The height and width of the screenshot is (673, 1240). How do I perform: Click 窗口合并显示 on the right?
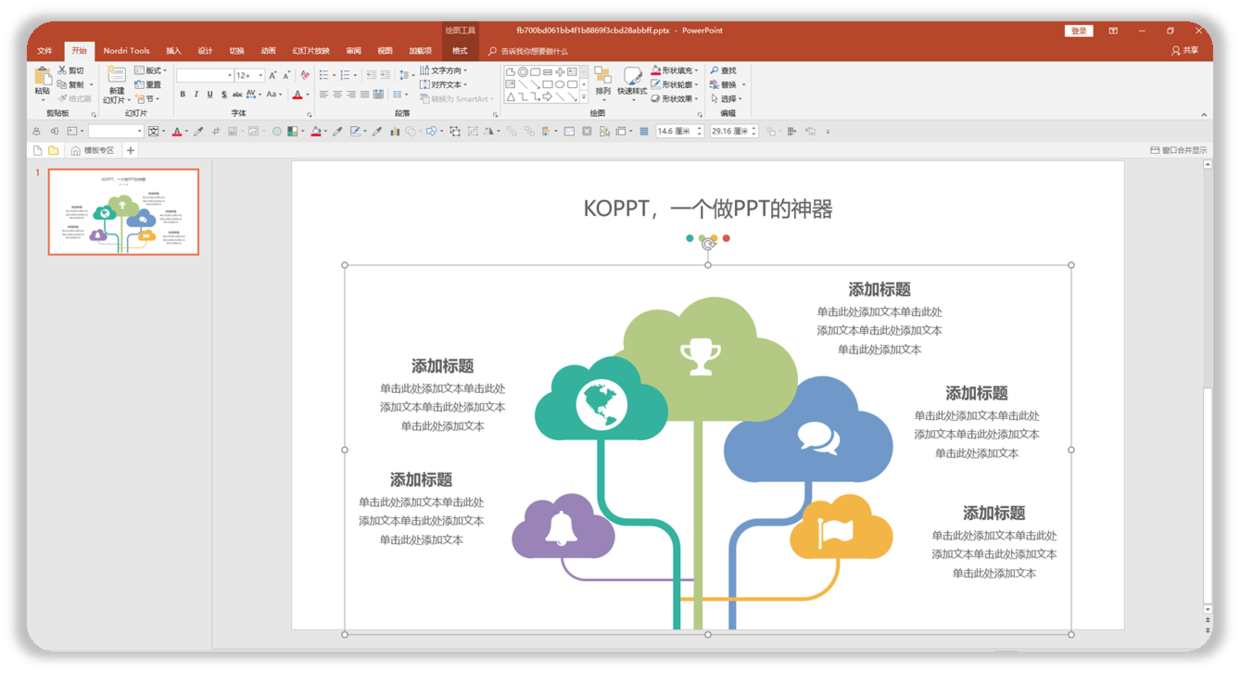click(x=1179, y=151)
